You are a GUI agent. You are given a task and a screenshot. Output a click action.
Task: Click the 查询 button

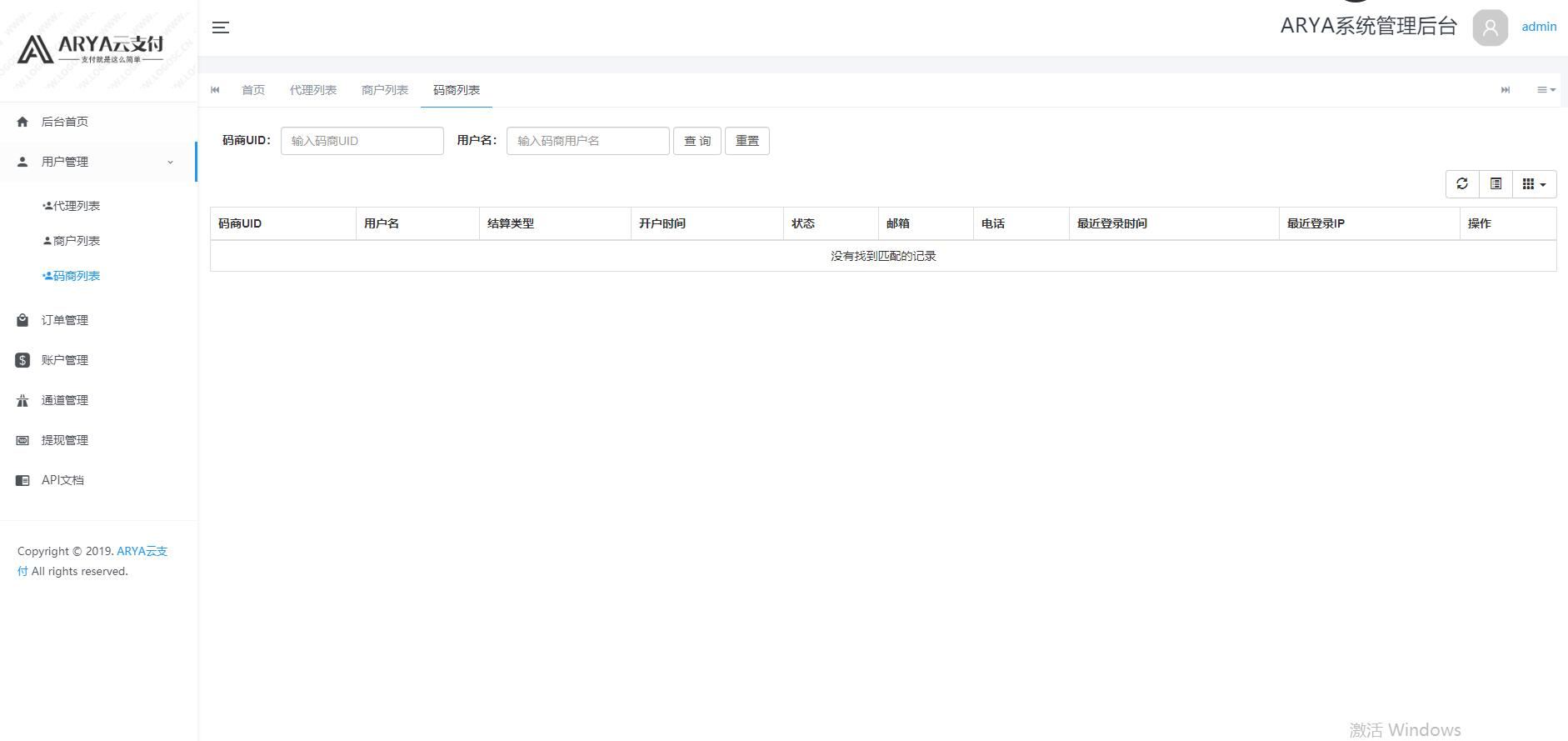click(x=697, y=141)
